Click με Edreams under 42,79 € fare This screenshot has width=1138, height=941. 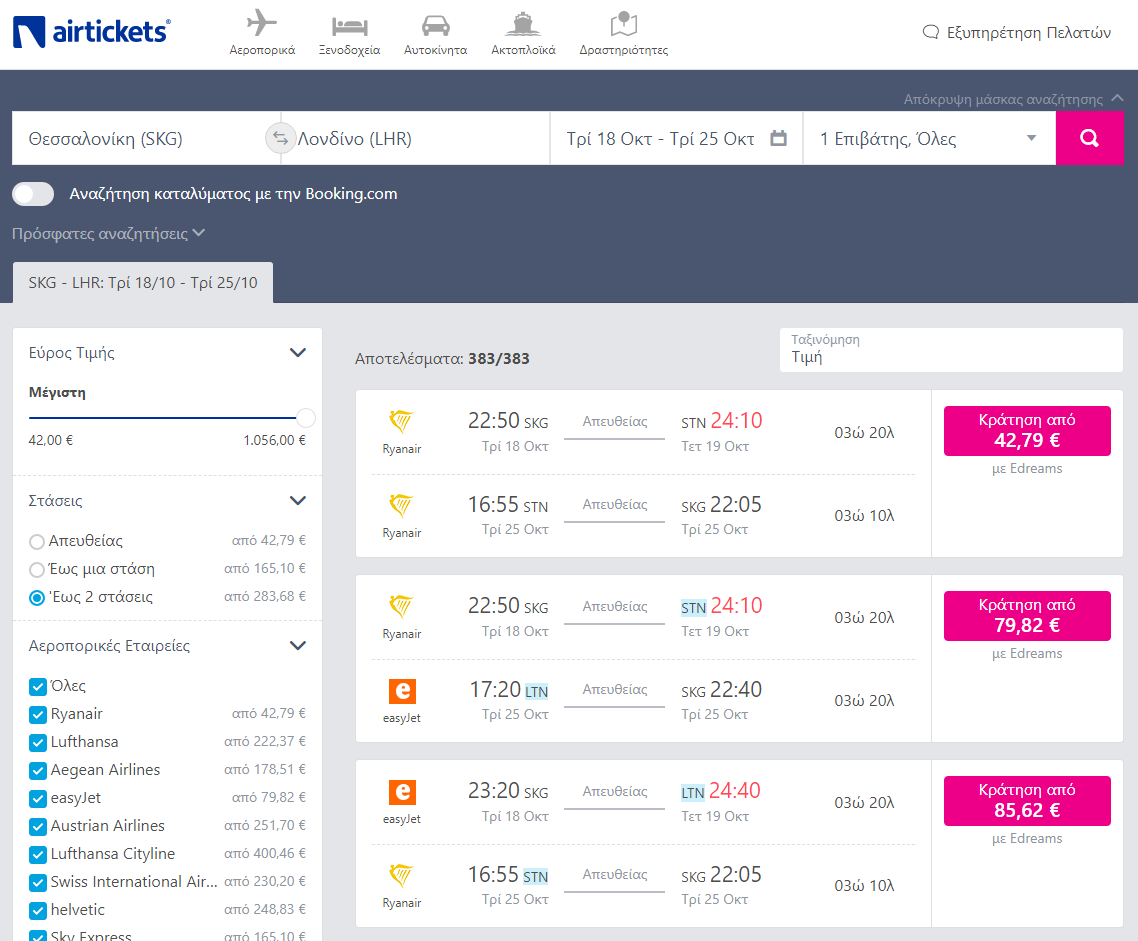pyautogui.click(x=1027, y=469)
